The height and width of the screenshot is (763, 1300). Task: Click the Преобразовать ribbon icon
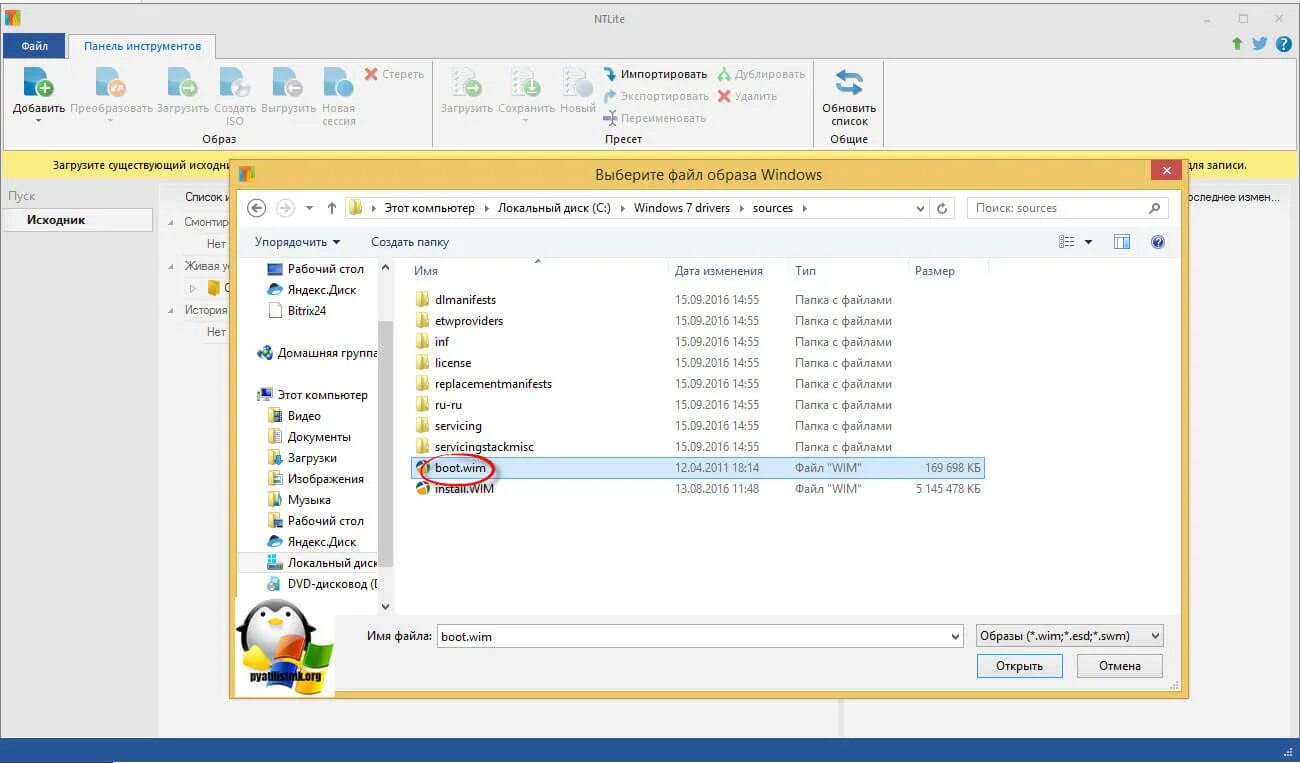[x=110, y=82]
